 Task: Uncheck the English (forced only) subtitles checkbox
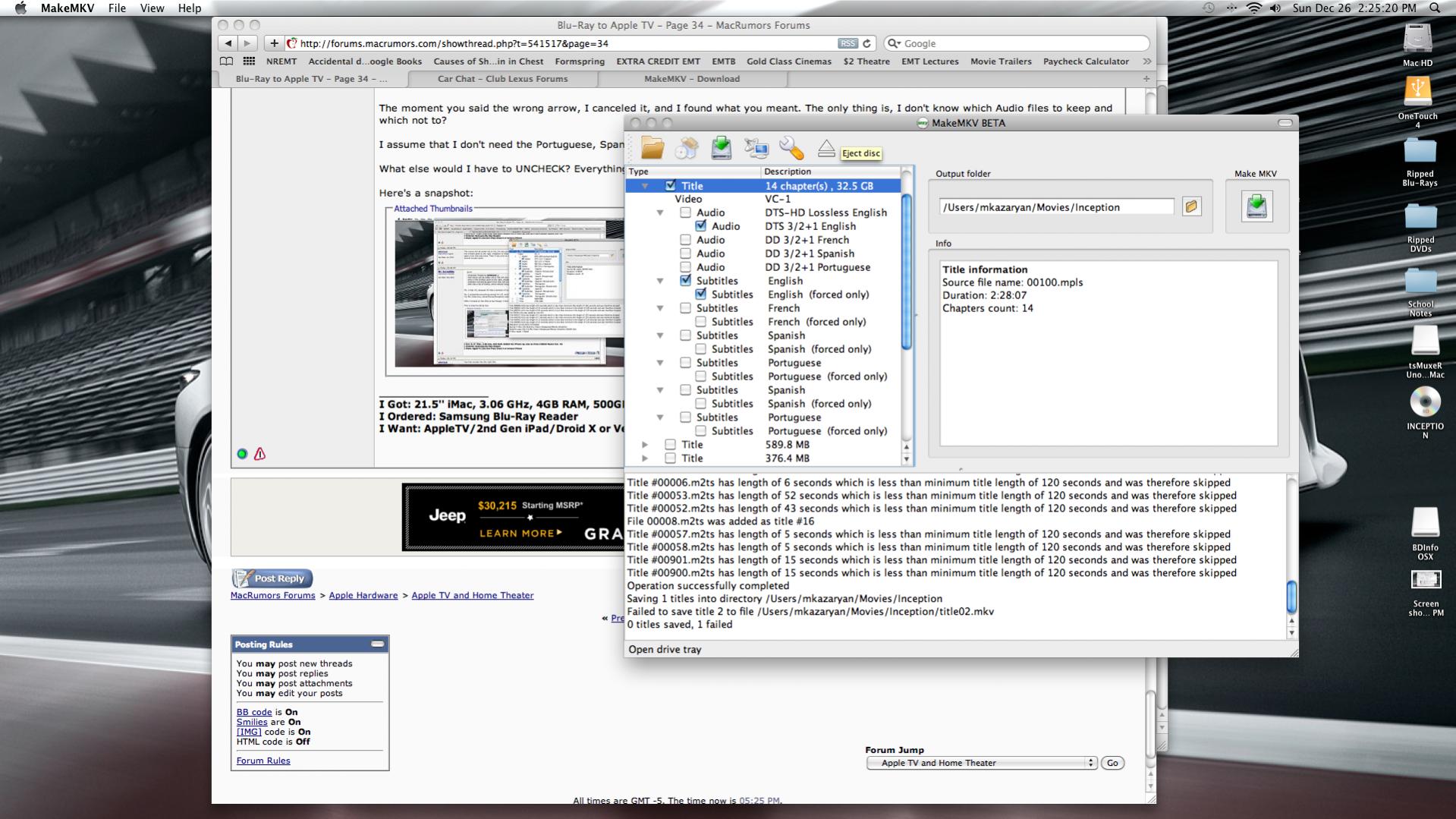coord(700,295)
